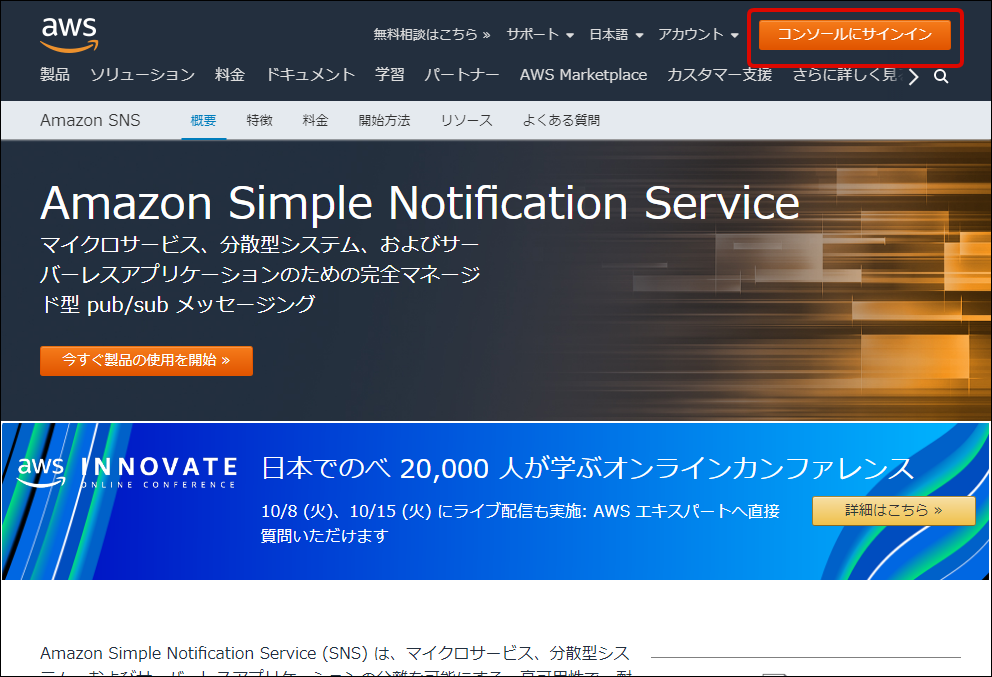Open 無料相談はこちら link
The height and width of the screenshot is (677, 992).
[x=431, y=35]
